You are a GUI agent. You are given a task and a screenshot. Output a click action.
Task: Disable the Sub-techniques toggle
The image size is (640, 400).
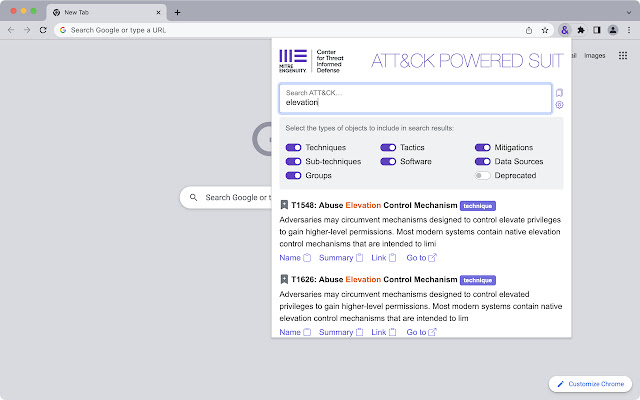coord(293,162)
